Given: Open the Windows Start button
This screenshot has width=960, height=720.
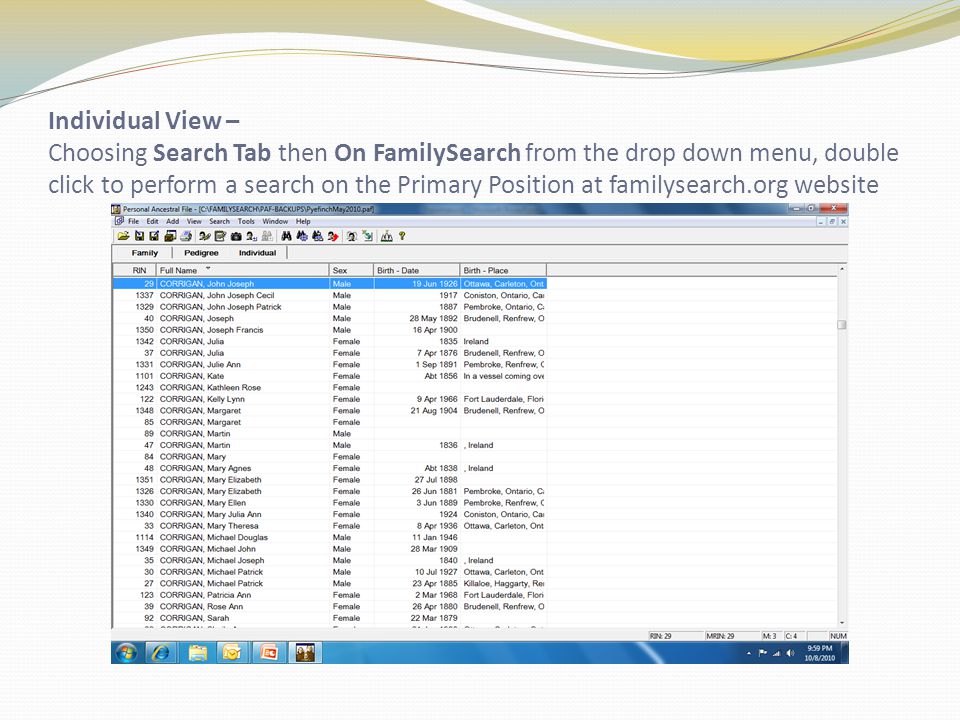Looking at the screenshot, I should click(x=126, y=653).
